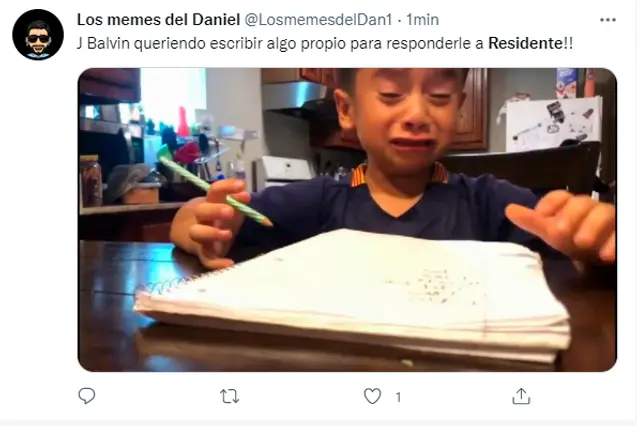The image size is (640, 426).
Task: Open the tweet via the 1min timestamp
Action: [x=422, y=20]
